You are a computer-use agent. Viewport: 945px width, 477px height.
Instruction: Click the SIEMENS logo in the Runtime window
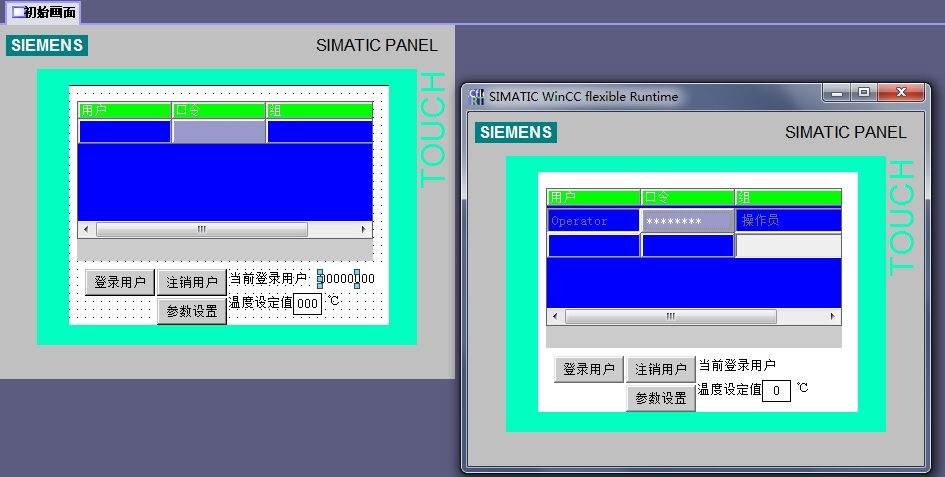click(x=516, y=133)
